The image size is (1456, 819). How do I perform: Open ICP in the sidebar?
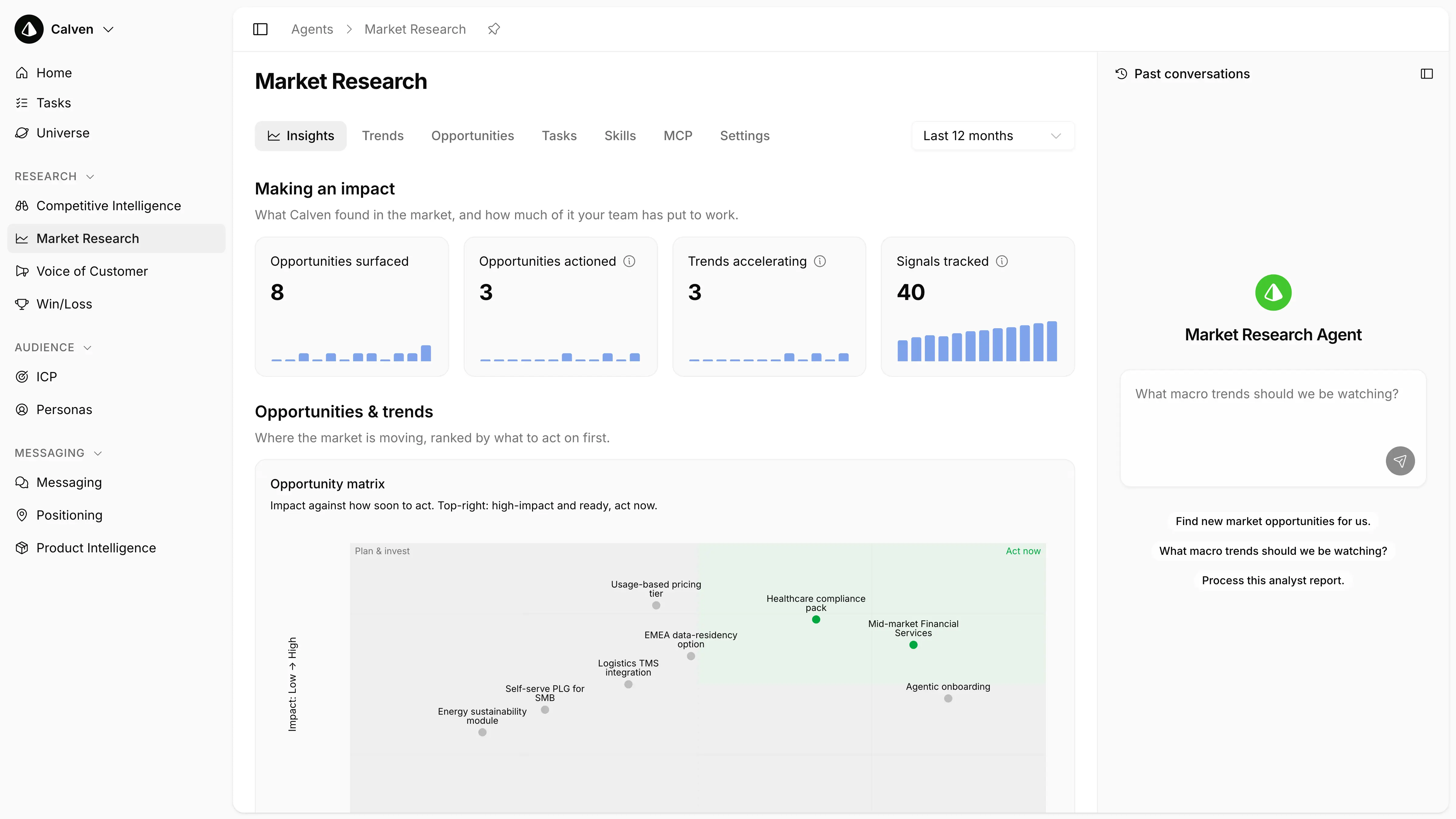pos(116,377)
